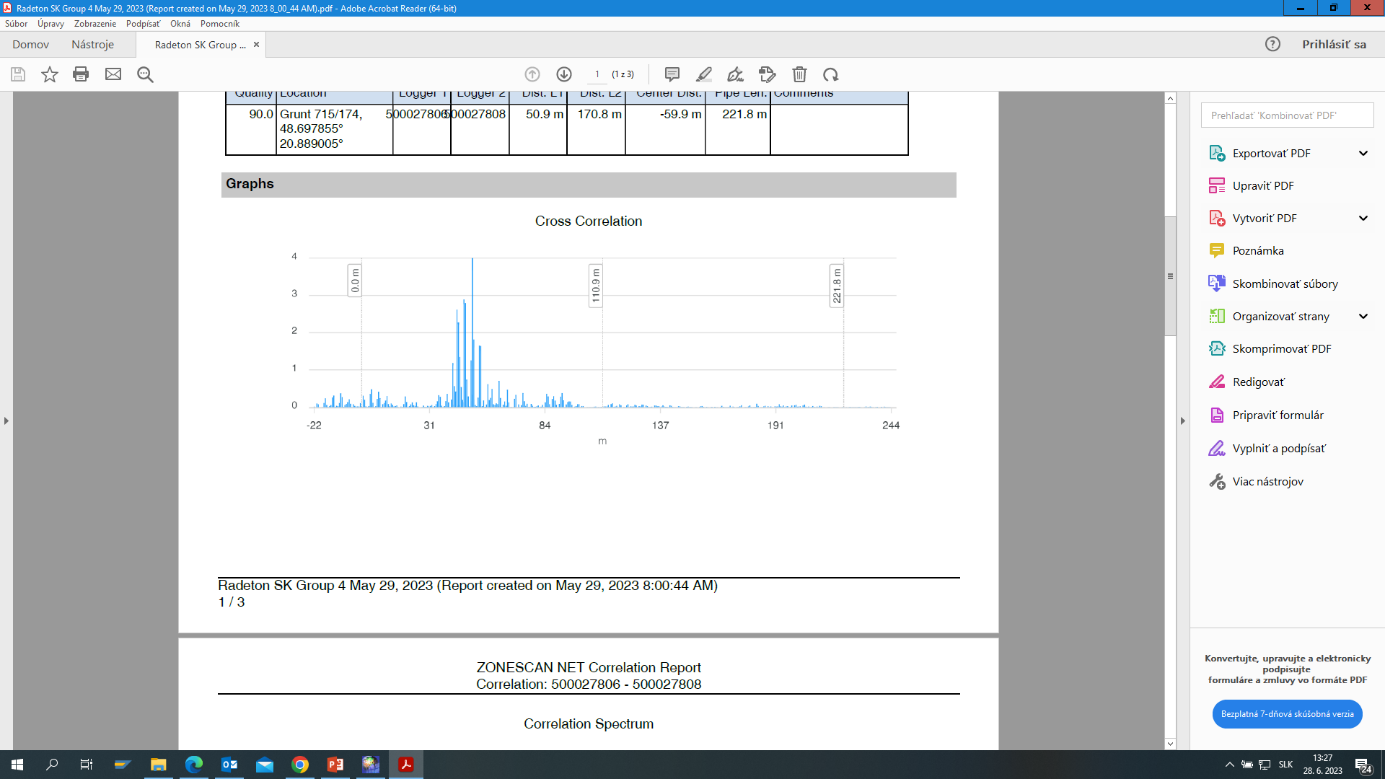Screen dimensions: 1385x779
Task: Start the Bezplatná 7-dňová skúšobná verzia
Action: [x=1286, y=714]
